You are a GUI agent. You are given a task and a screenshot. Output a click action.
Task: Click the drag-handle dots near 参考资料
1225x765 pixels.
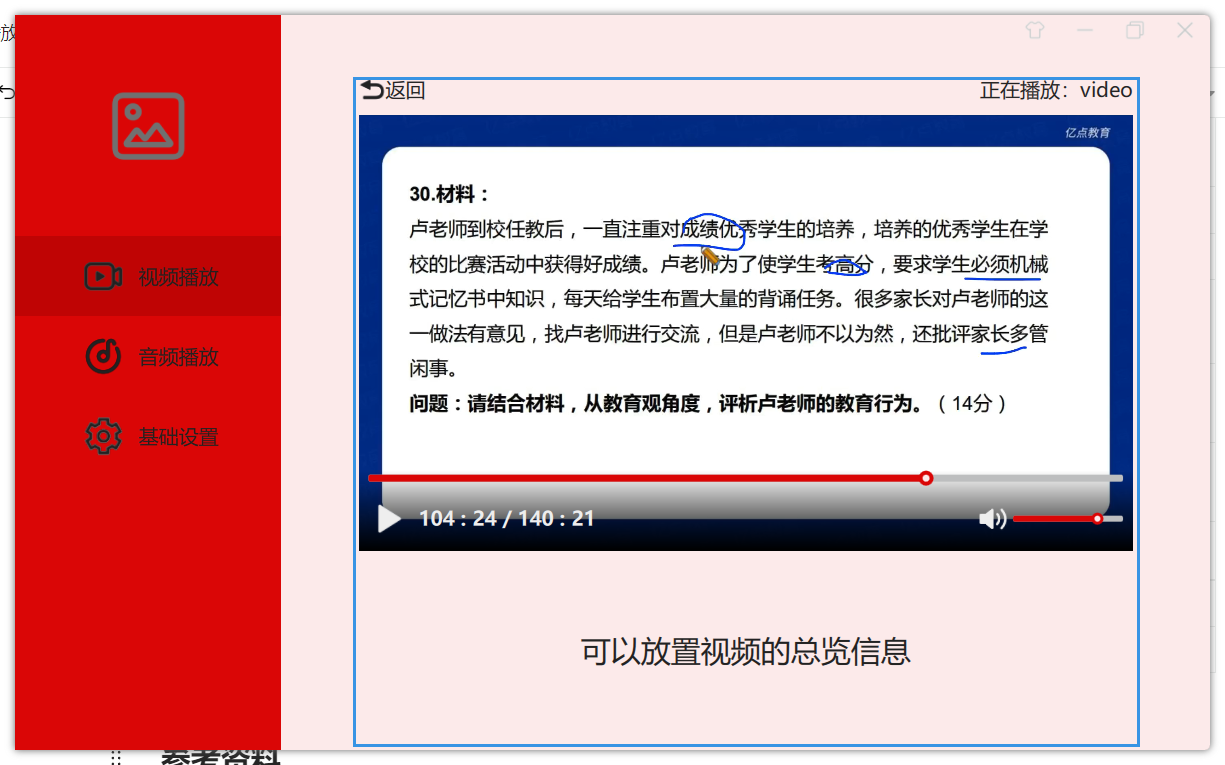[116, 758]
